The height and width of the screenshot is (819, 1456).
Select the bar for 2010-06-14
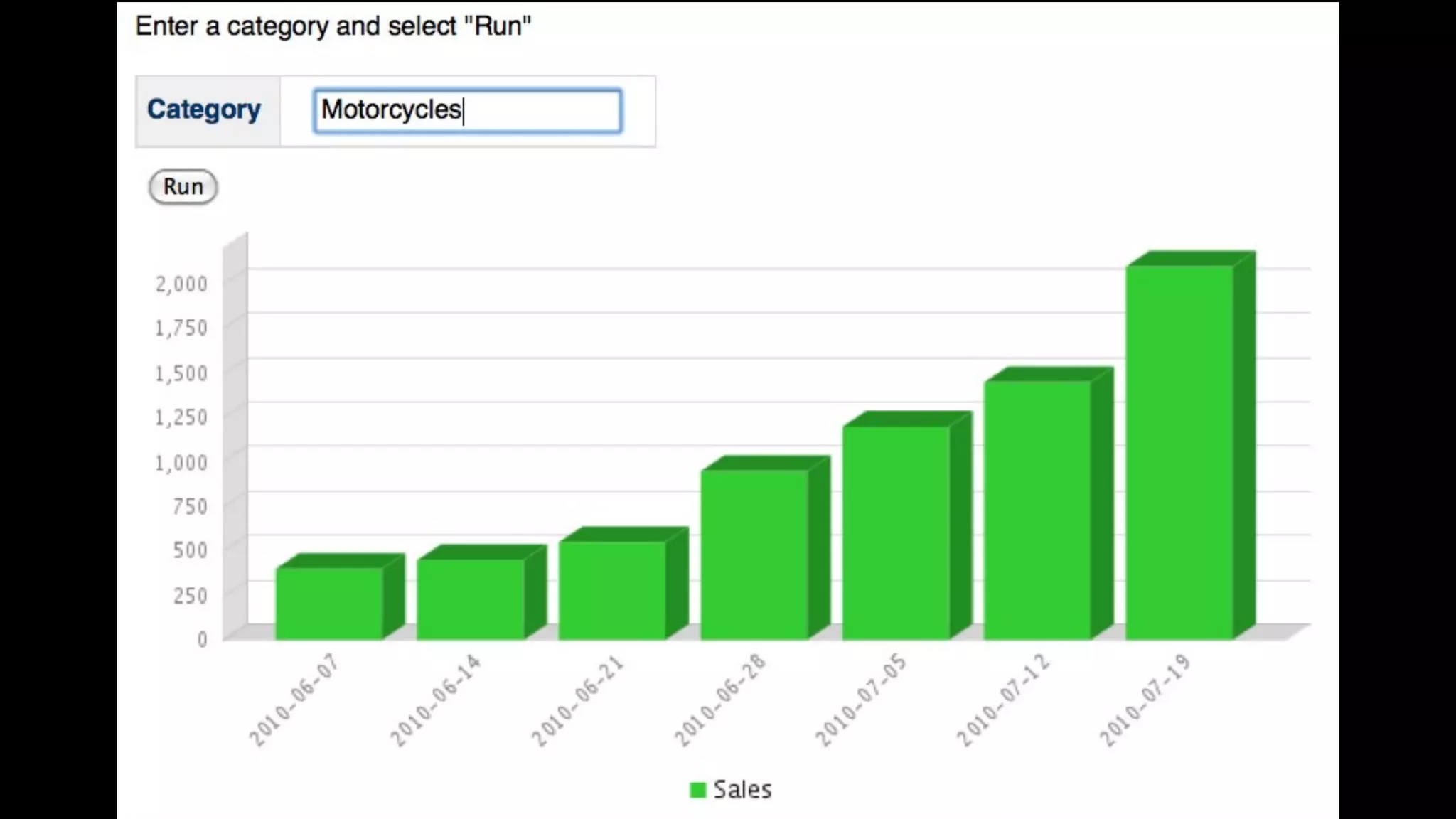[470, 599]
